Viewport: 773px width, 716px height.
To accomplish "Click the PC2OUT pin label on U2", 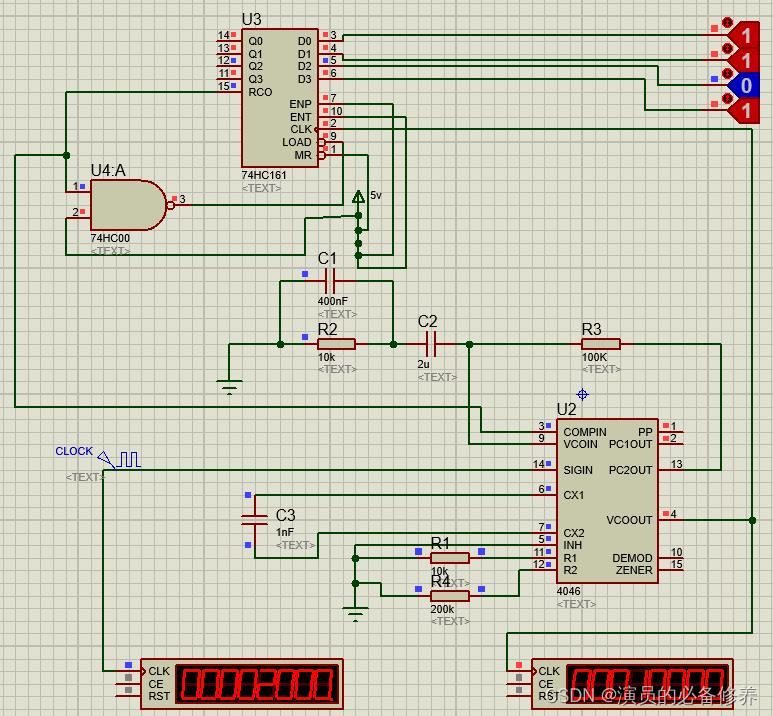I will pyautogui.click(x=631, y=470).
